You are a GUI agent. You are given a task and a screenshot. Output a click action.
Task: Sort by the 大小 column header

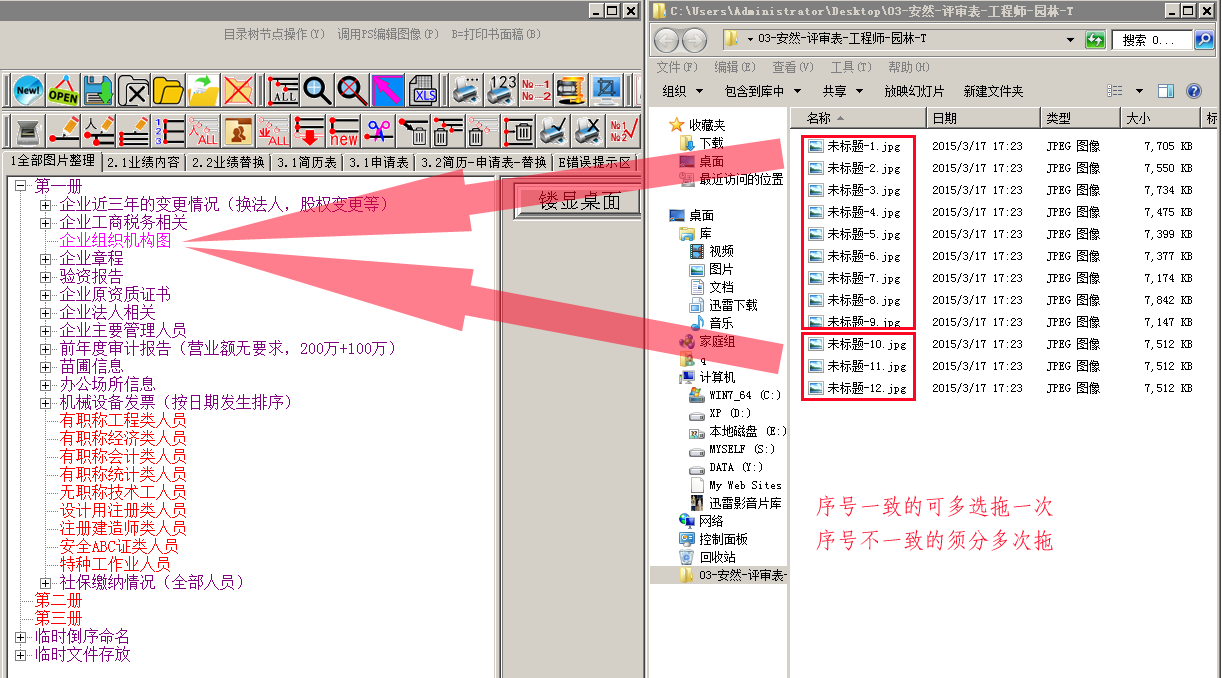point(1160,118)
